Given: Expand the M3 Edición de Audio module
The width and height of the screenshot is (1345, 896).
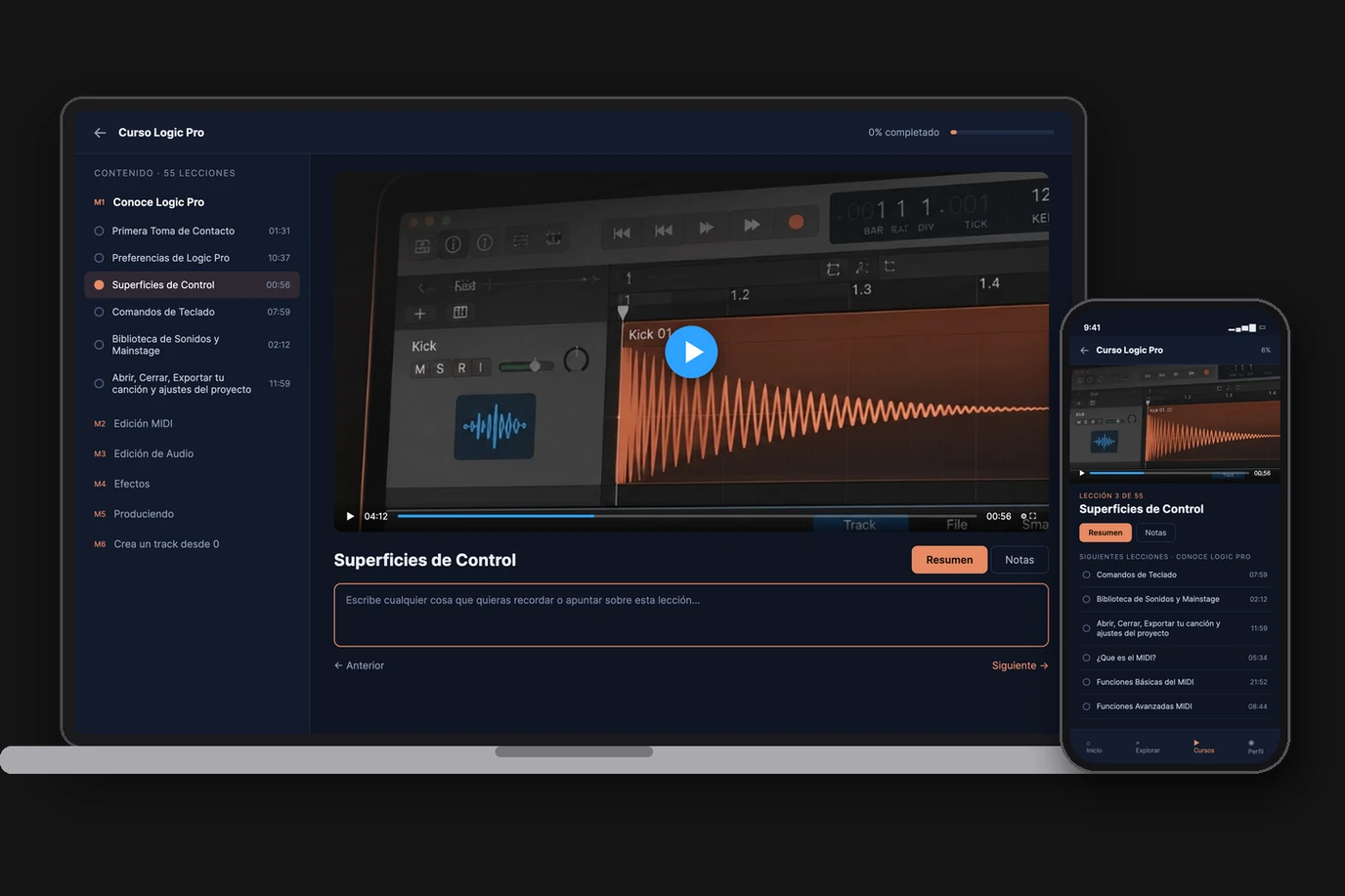Looking at the screenshot, I should click(x=144, y=454).
